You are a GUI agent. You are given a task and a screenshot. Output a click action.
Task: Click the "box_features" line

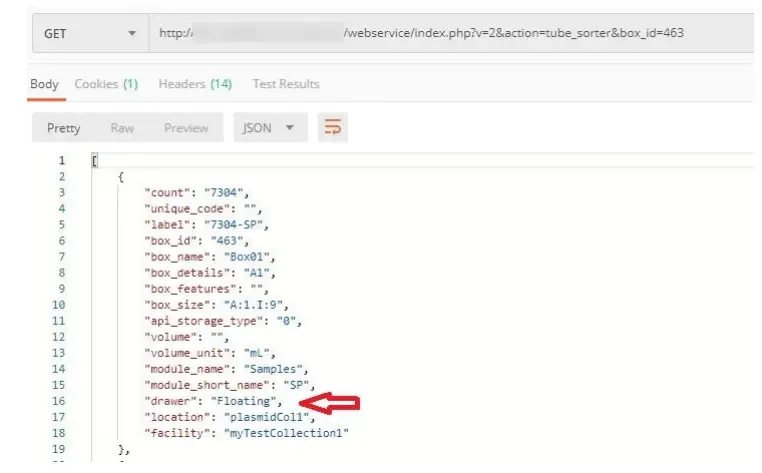point(207,289)
